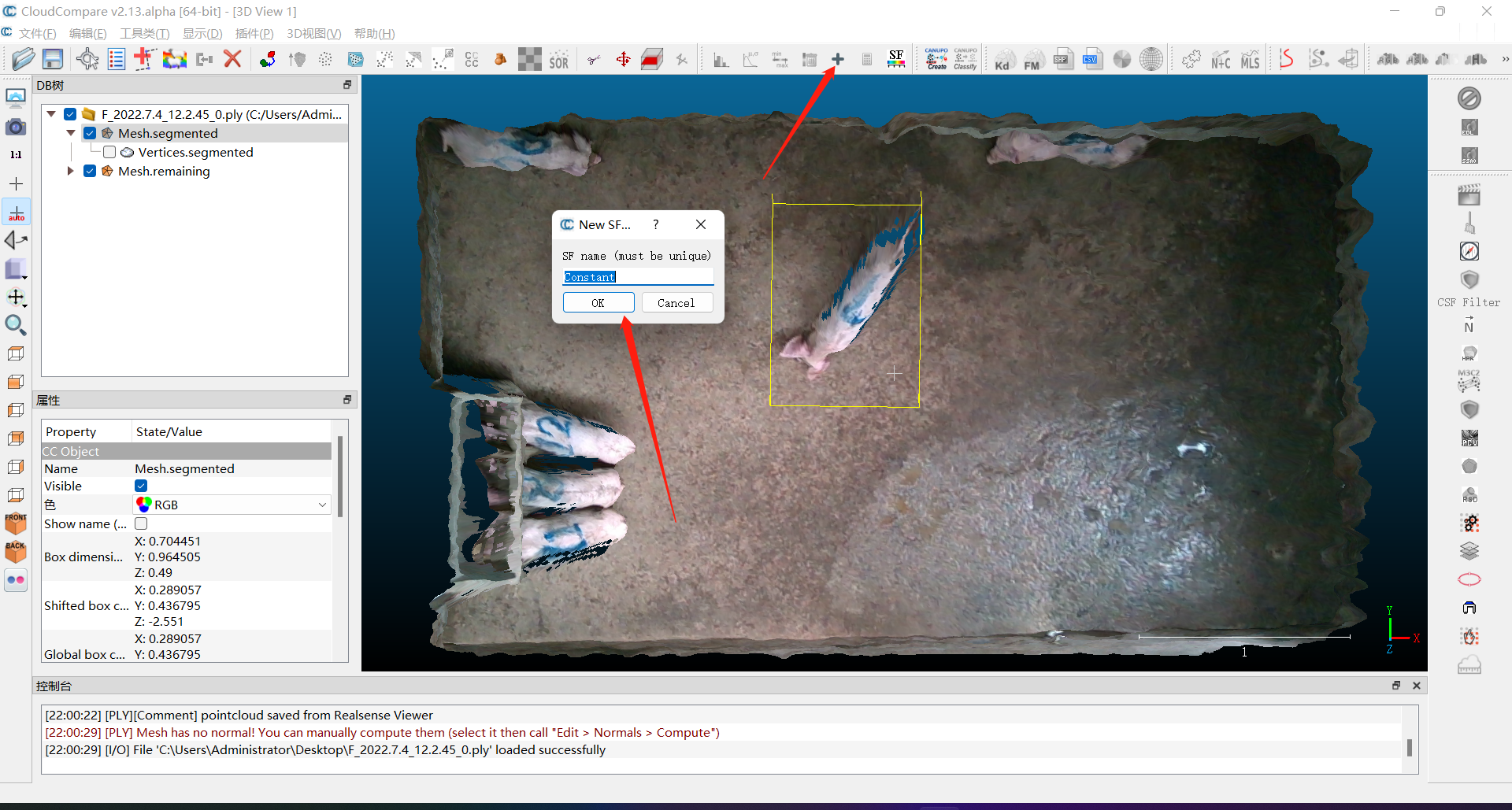Click the zoom magnifier icon in sidebar
1512x810 pixels.
[x=16, y=325]
